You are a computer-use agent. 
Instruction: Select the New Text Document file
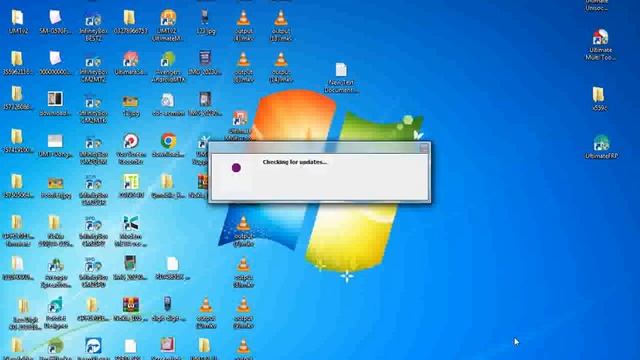coord(341,78)
